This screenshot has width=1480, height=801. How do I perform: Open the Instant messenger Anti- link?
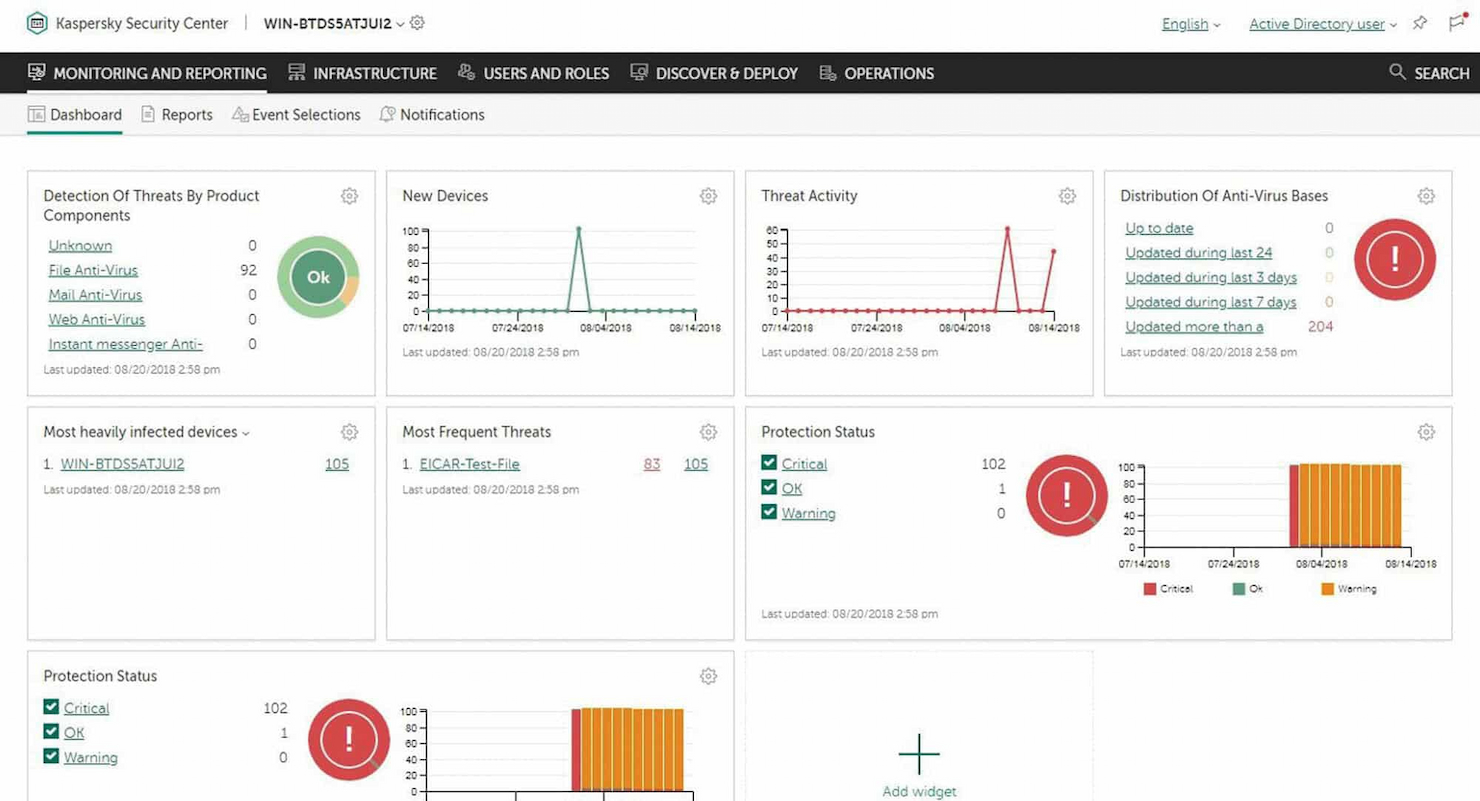[x=126, y=344]
